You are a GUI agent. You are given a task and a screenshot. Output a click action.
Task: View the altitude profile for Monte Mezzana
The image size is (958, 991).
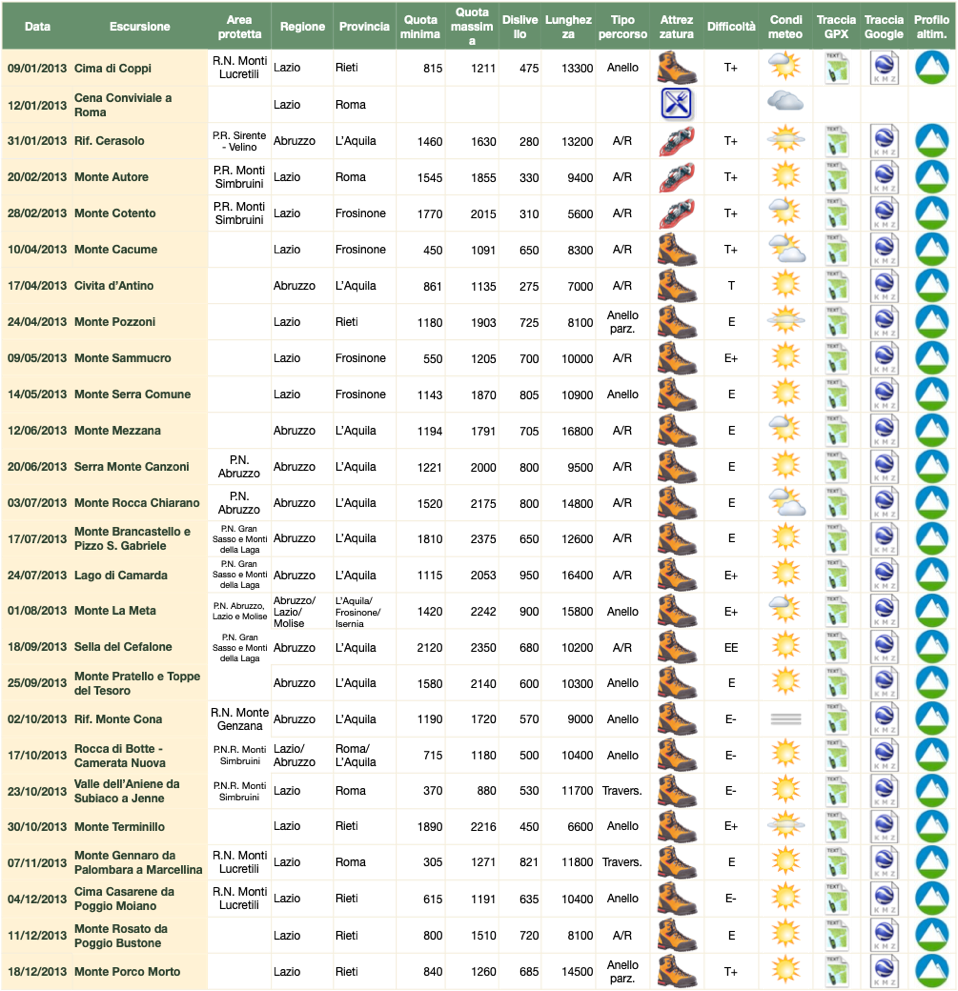pyautogui.click(x=931, y=430)
